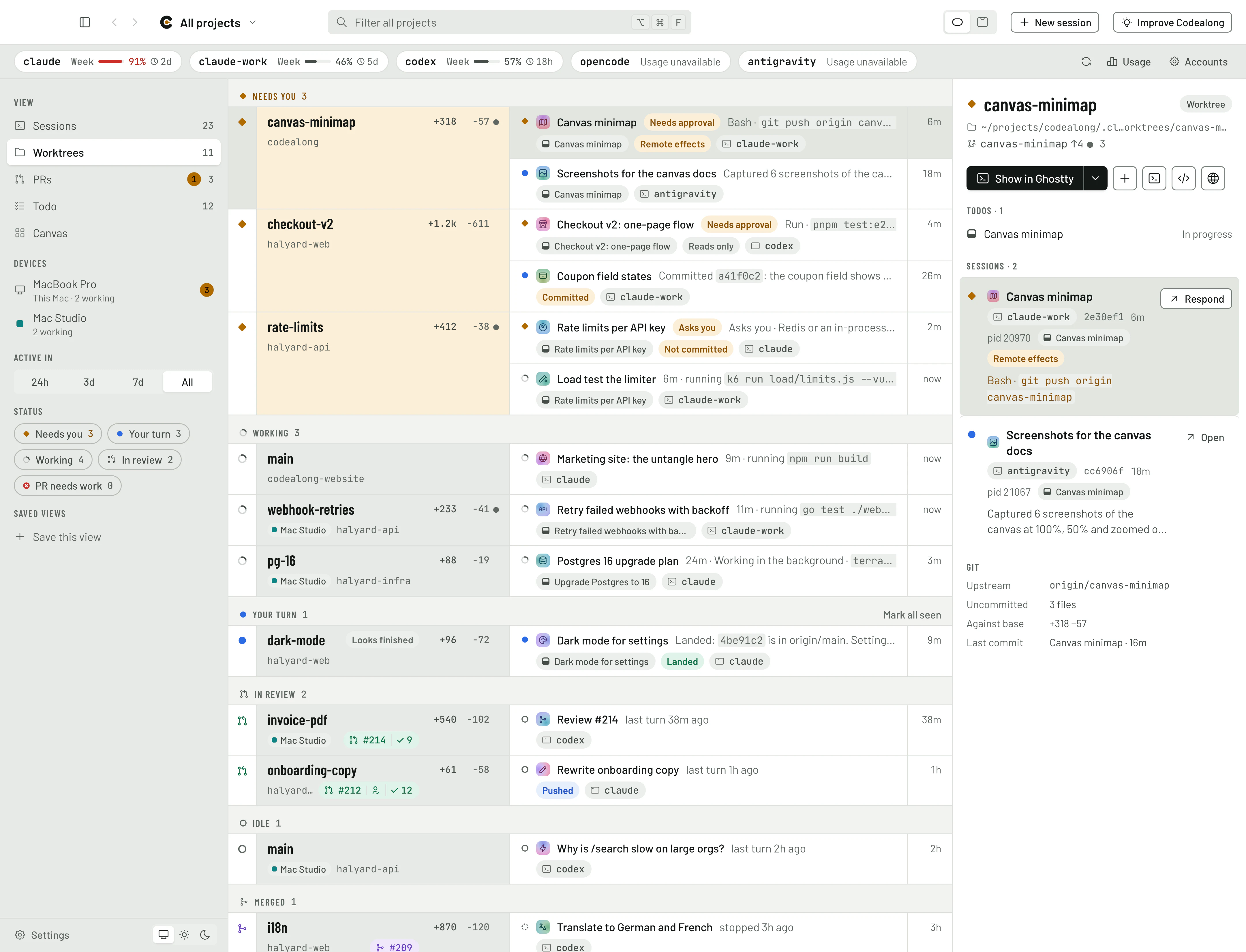Open the Screenshots for the canvas docs session
1246x952 pixels.
[1205, 437]
